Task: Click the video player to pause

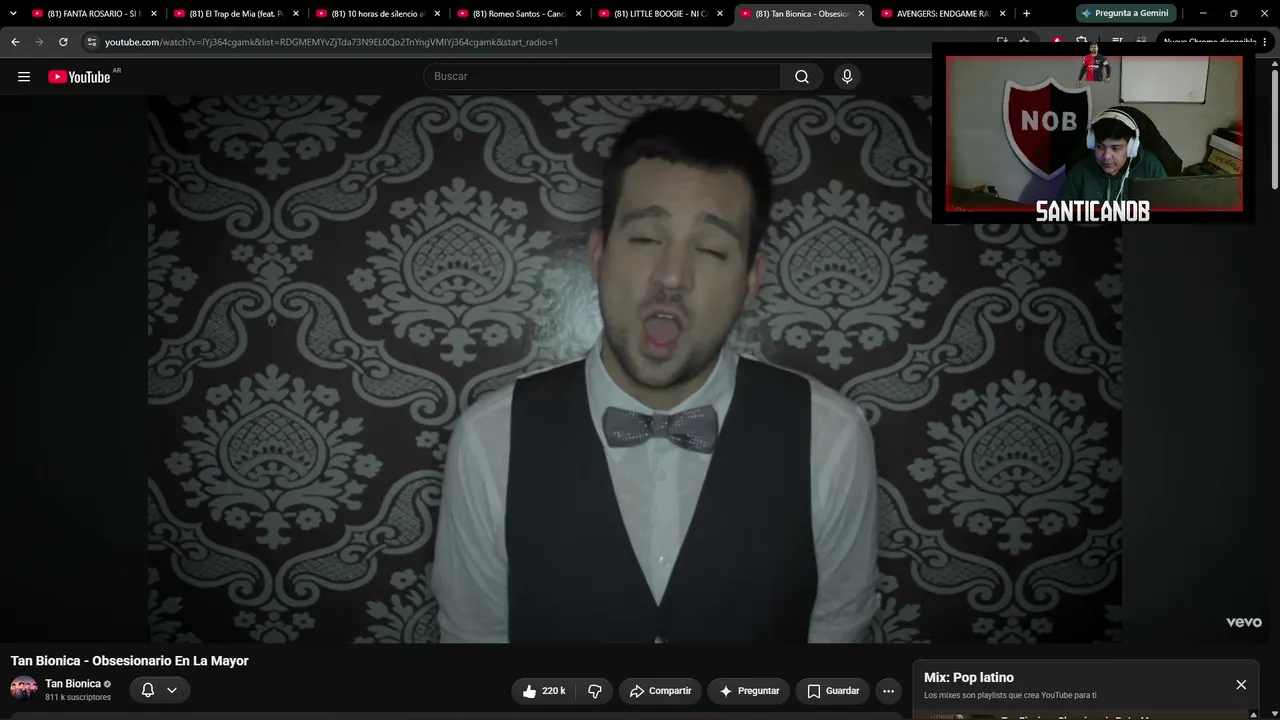Action: click(635, 369)
